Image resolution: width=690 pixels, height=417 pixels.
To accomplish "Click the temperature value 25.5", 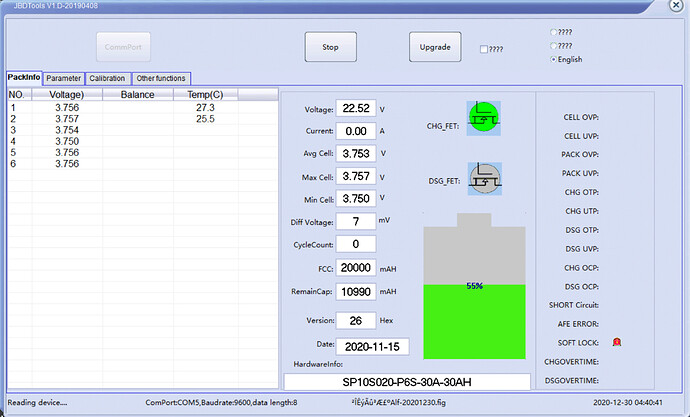I will click(x=206, y=119).
